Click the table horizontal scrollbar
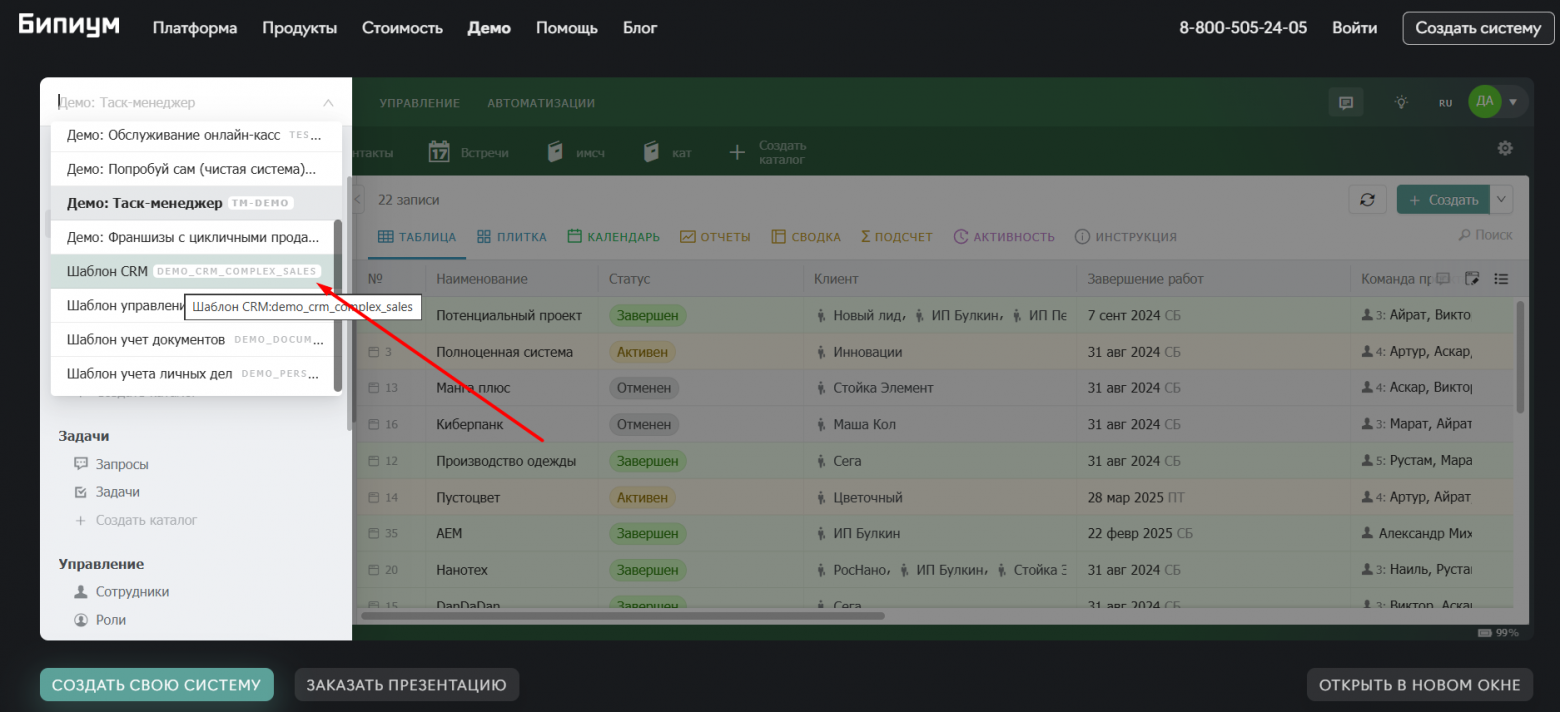Viewport: 1560px width, 712px height. [623, 616]
